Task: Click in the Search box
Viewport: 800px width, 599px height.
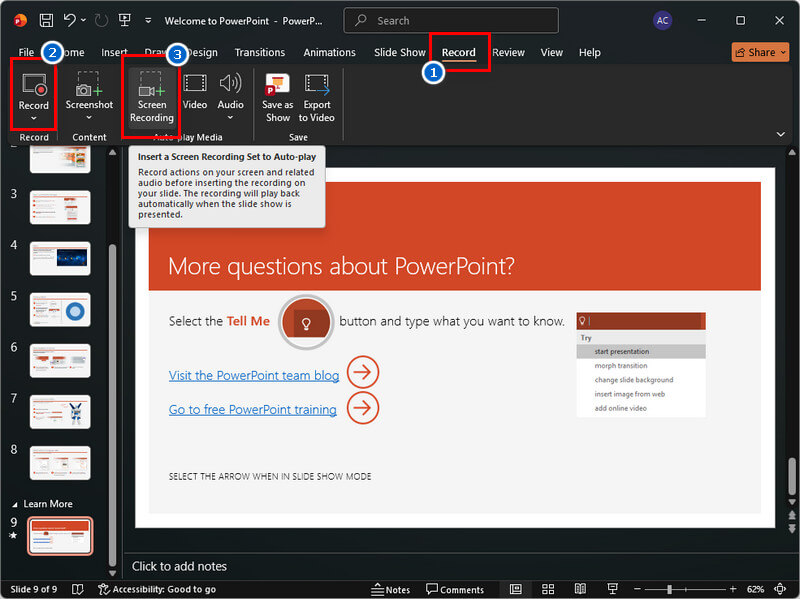Action: 451,20
